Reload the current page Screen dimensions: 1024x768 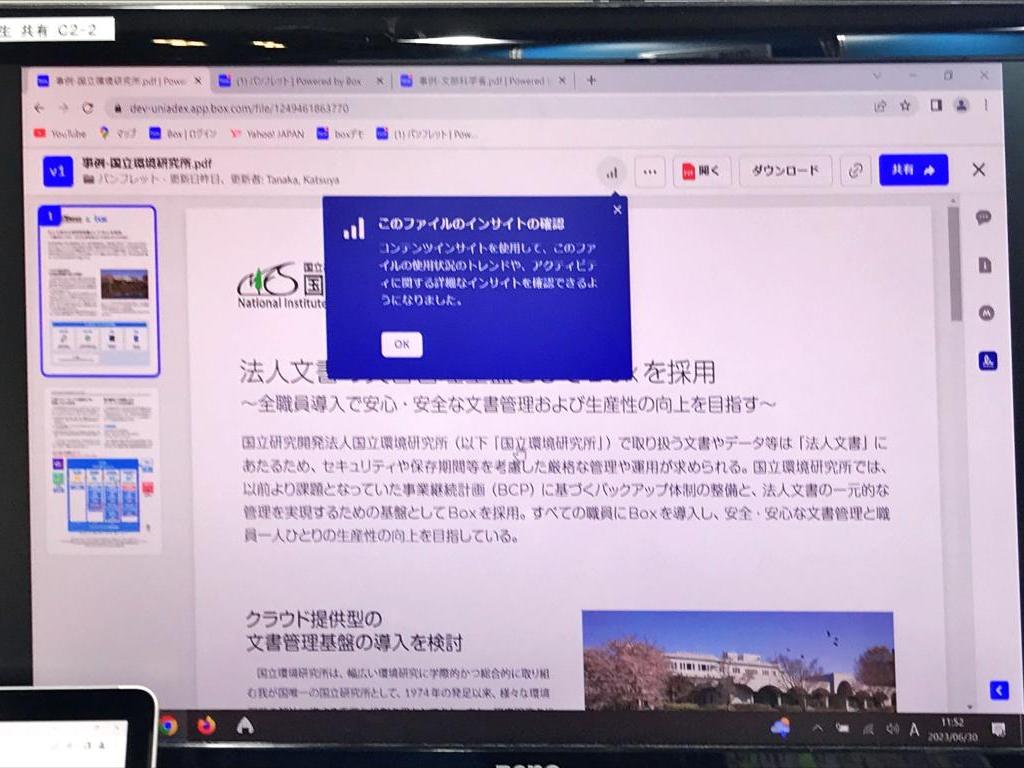coord(88,108)
